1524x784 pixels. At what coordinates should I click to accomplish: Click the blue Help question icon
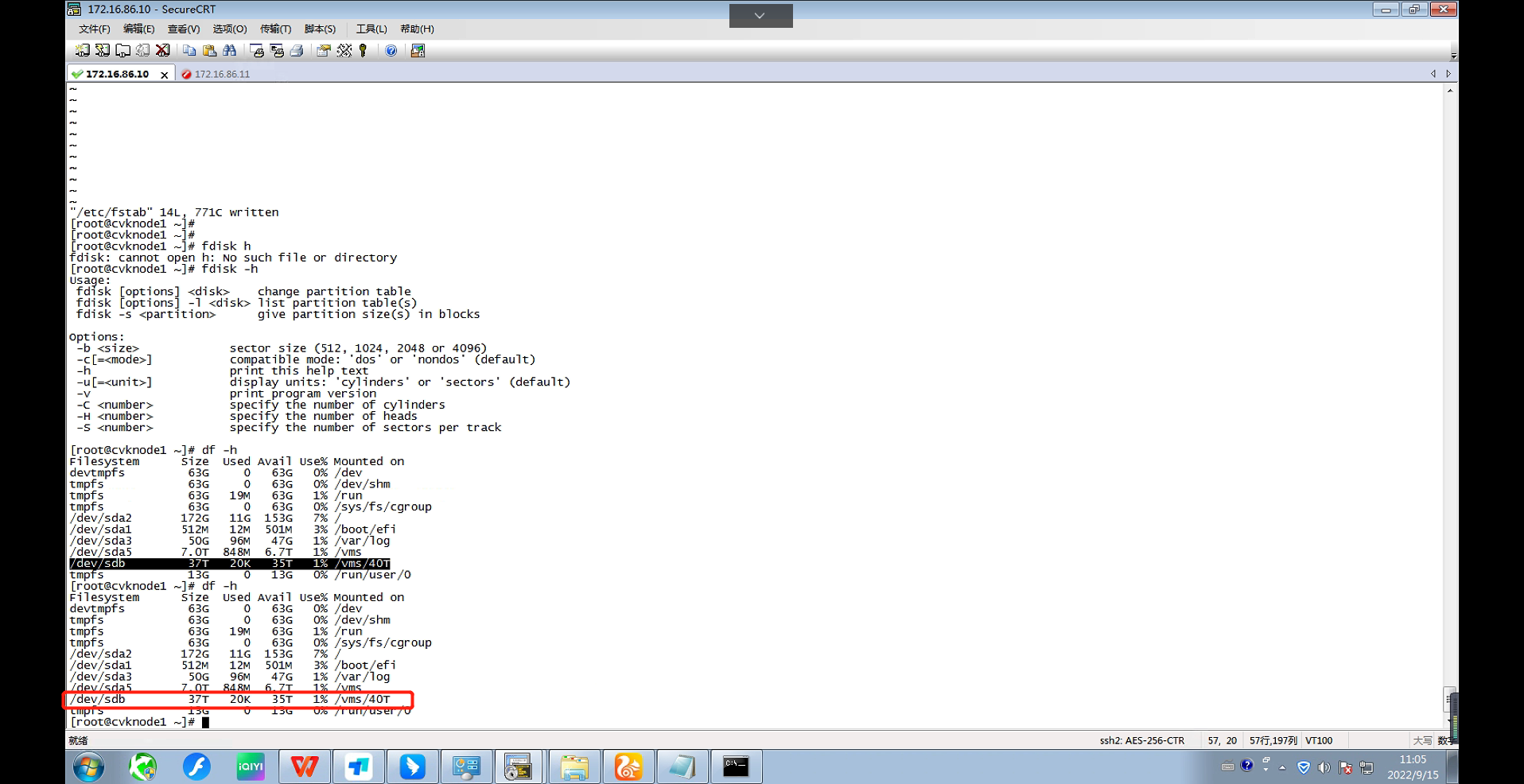click(x=391, y=51)
